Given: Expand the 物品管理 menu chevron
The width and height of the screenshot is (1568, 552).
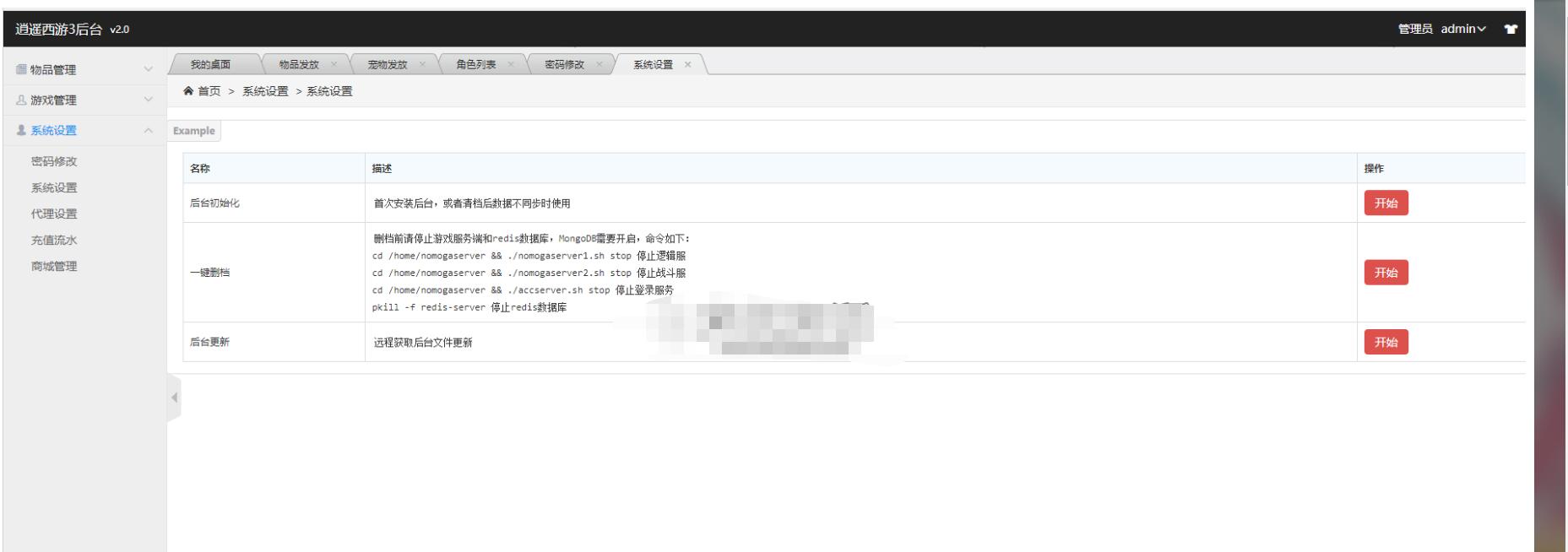Looking at the screenshot, I should [149, 70].
